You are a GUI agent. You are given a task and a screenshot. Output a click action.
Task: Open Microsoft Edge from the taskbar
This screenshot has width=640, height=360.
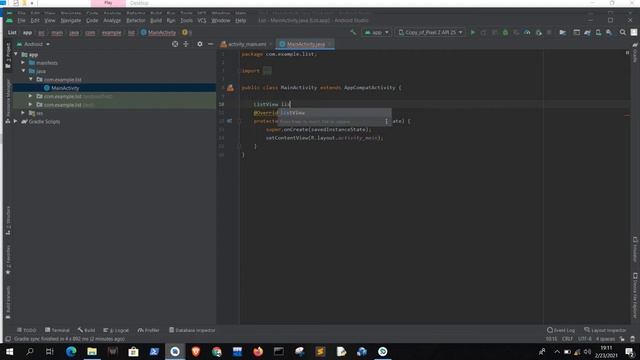coord(71,351)
